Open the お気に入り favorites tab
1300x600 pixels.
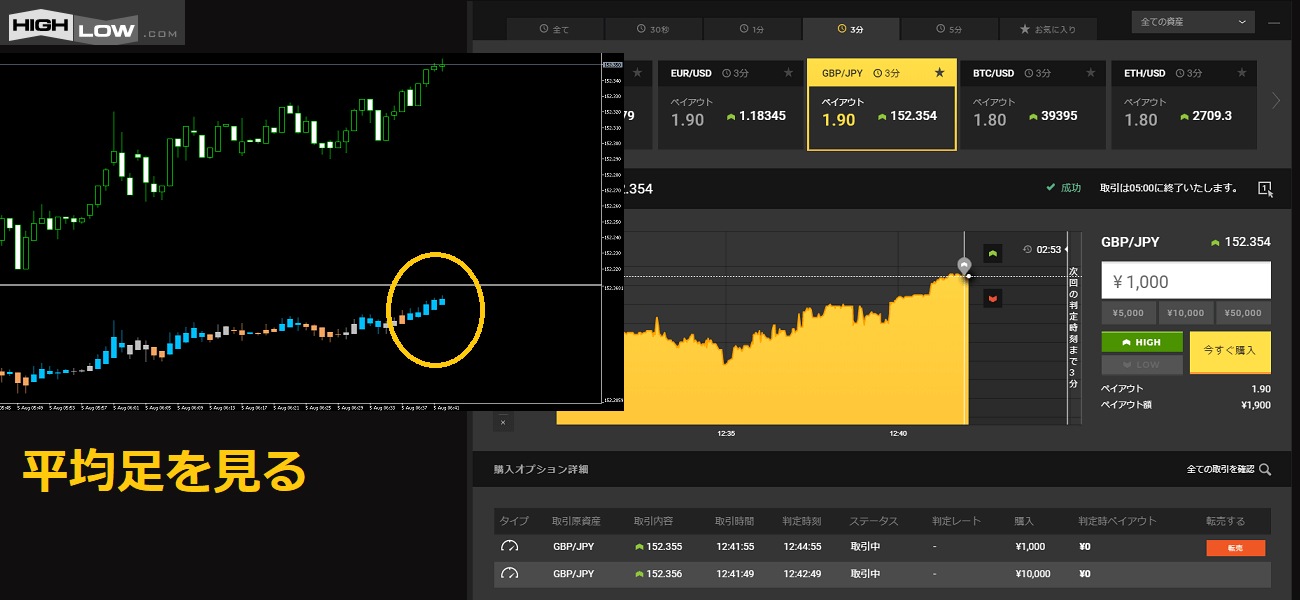1047,29
